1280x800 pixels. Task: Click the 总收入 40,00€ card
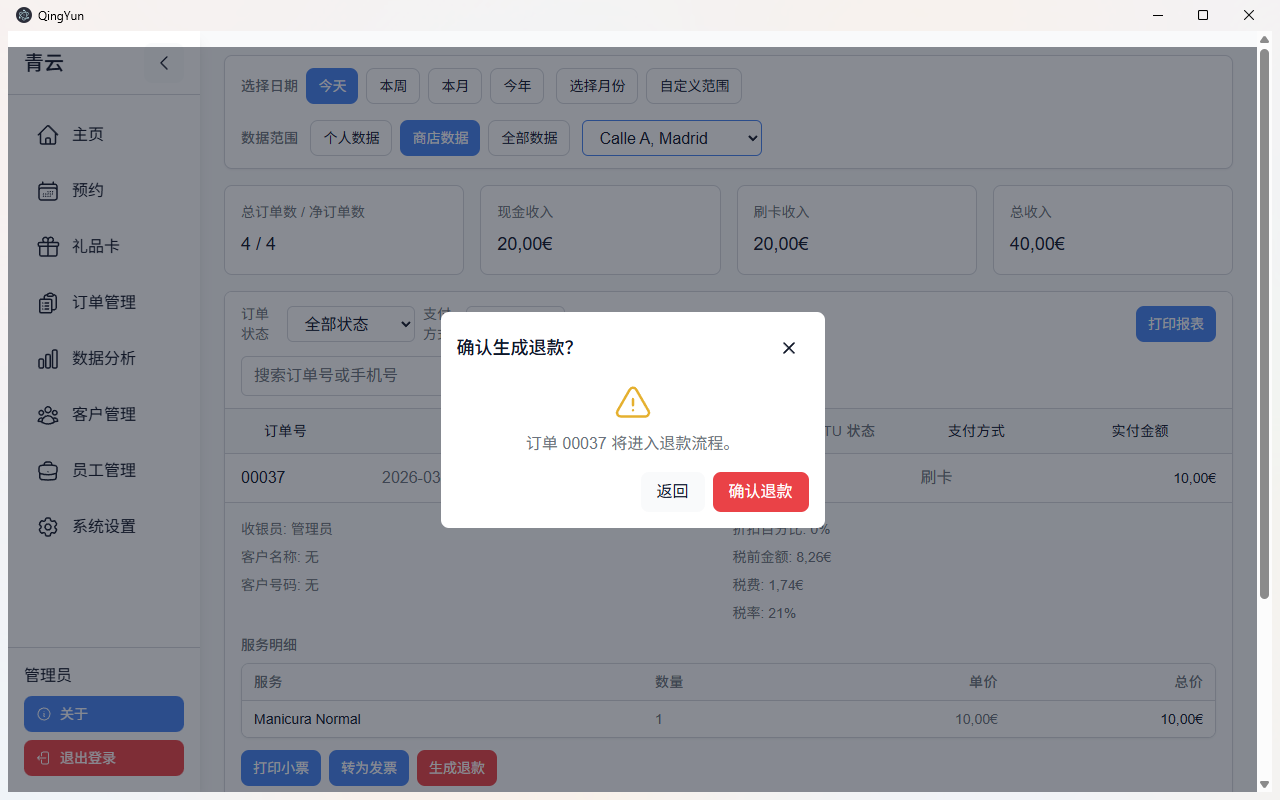click(1113, 230)
